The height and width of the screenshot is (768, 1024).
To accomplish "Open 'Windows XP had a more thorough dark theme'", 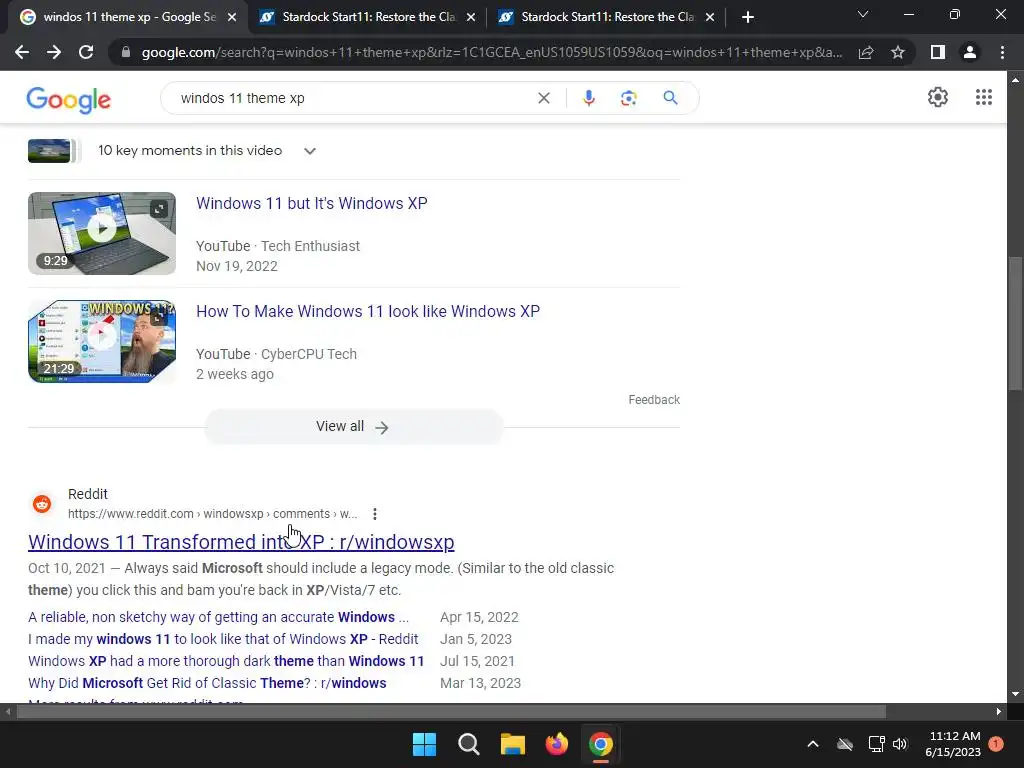I will [226, 661].
